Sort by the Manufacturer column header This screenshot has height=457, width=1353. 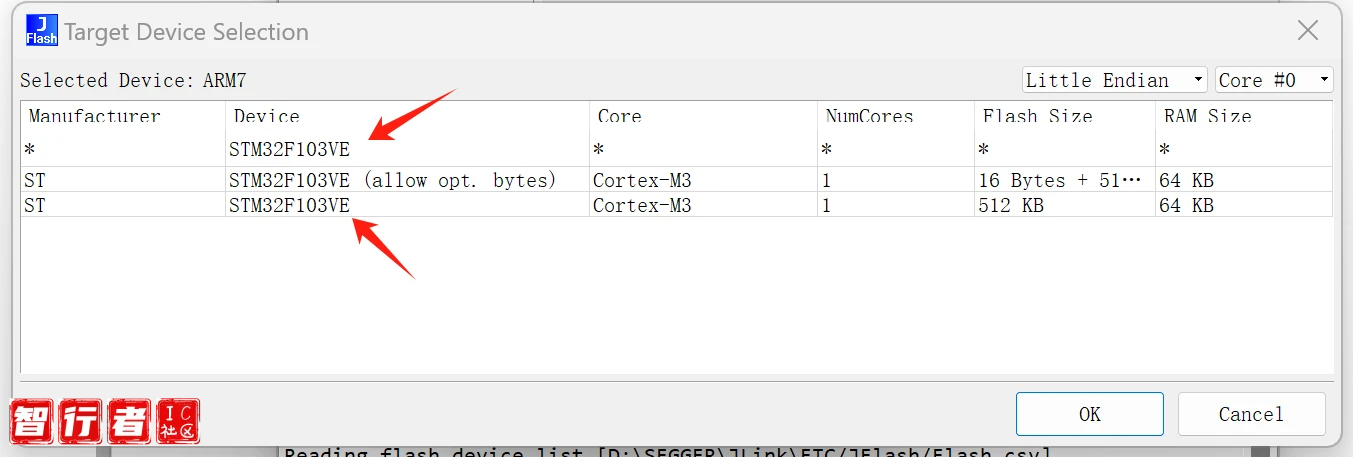click(x=94, y=116)
